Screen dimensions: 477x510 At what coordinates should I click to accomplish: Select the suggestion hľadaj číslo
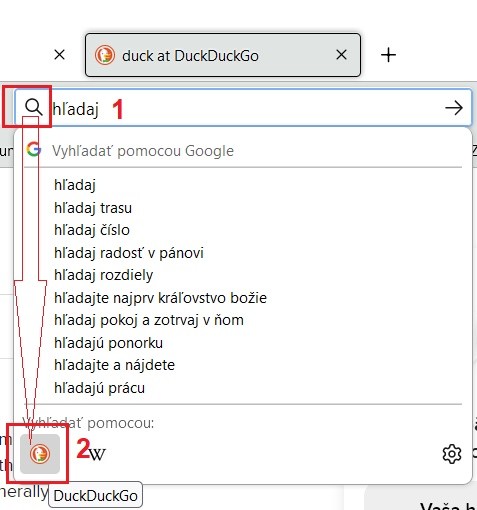coord(92,230)
